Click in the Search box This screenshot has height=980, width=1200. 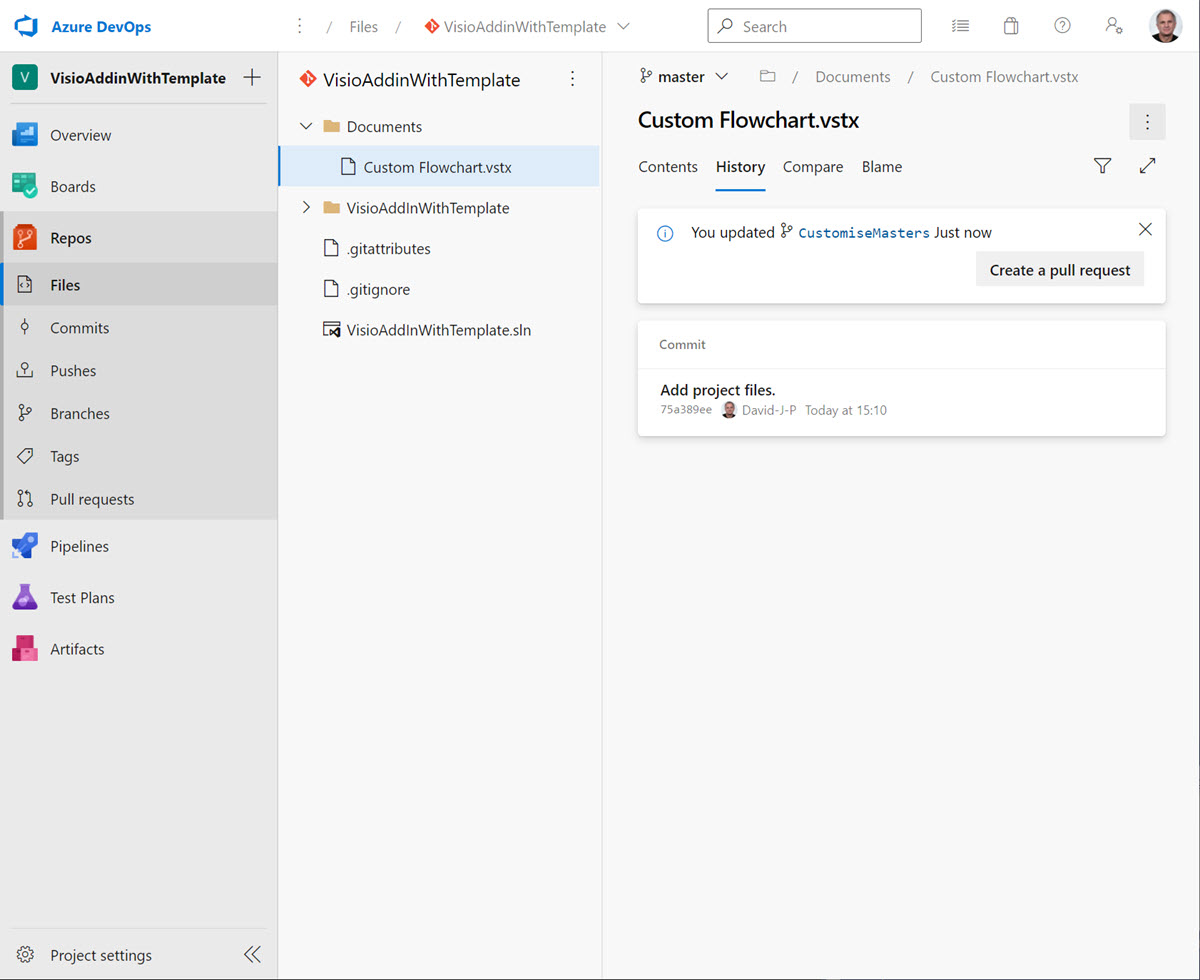click(x=814, y=26)
